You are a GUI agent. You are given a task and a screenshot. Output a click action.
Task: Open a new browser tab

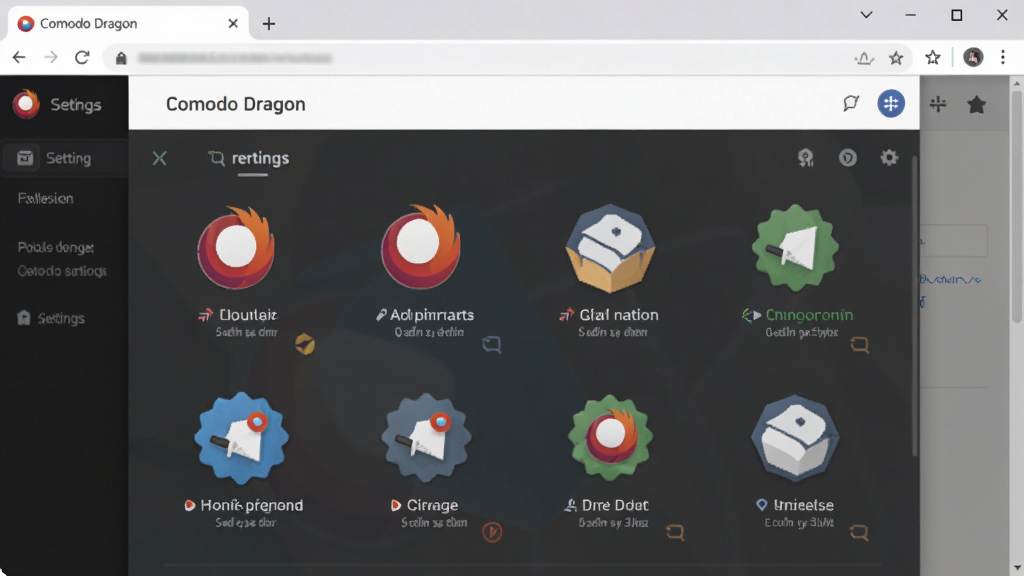click(x=268, y=24)
